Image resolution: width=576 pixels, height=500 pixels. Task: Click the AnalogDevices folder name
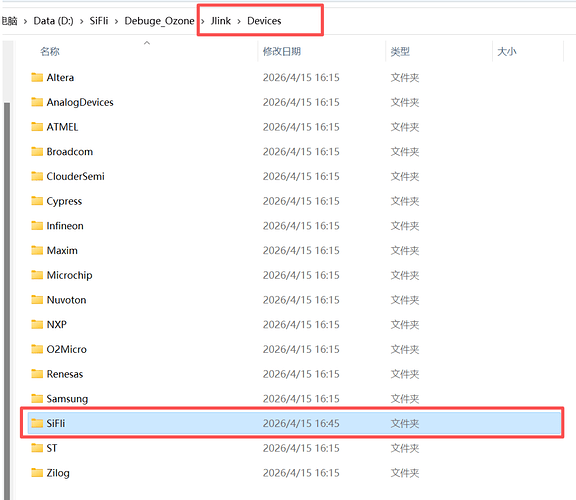click(80, 102)
